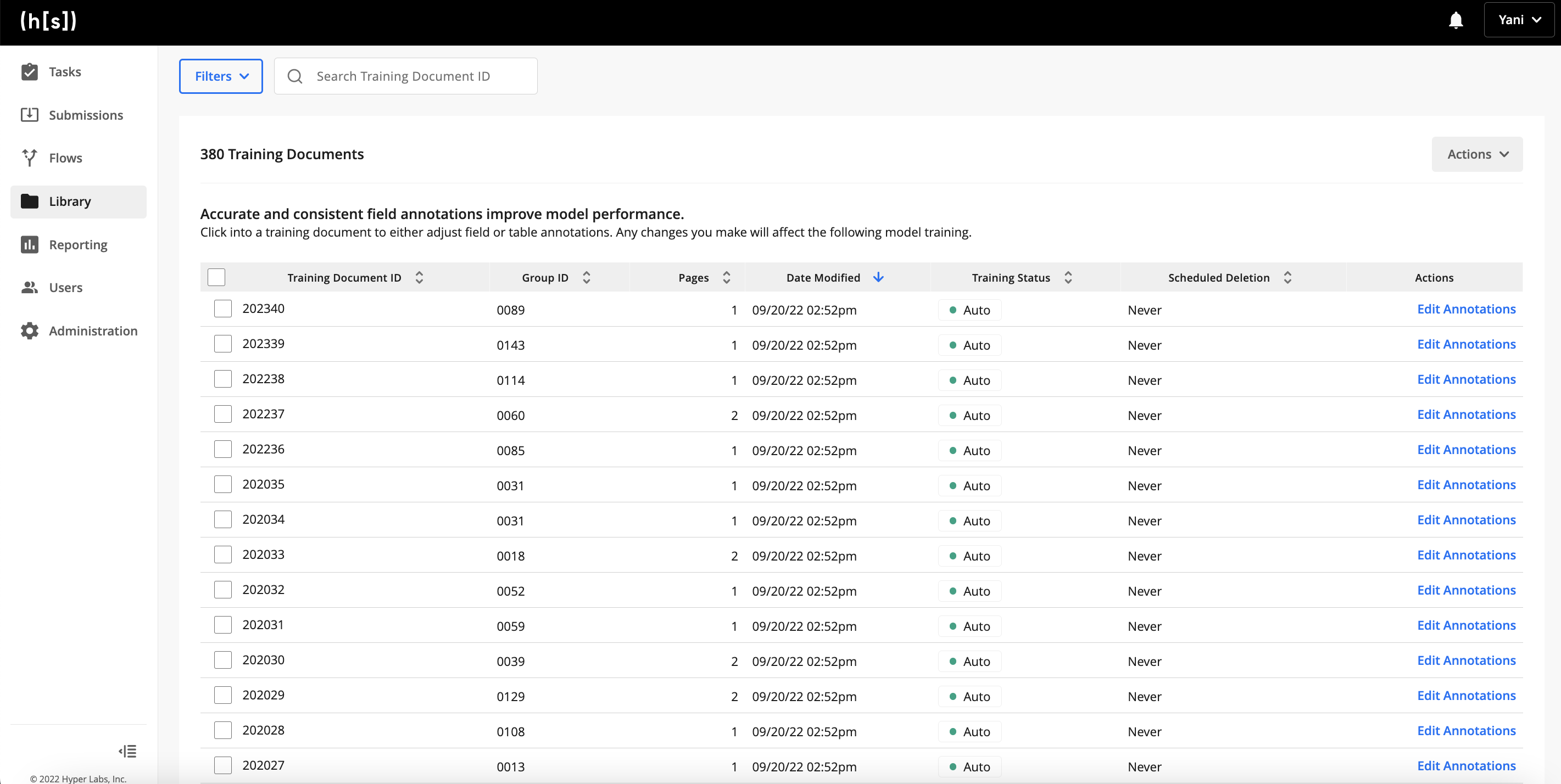Go to Flows section
Image resolution: width=1561 pixels, height=784 pixels.
(78, 158)
